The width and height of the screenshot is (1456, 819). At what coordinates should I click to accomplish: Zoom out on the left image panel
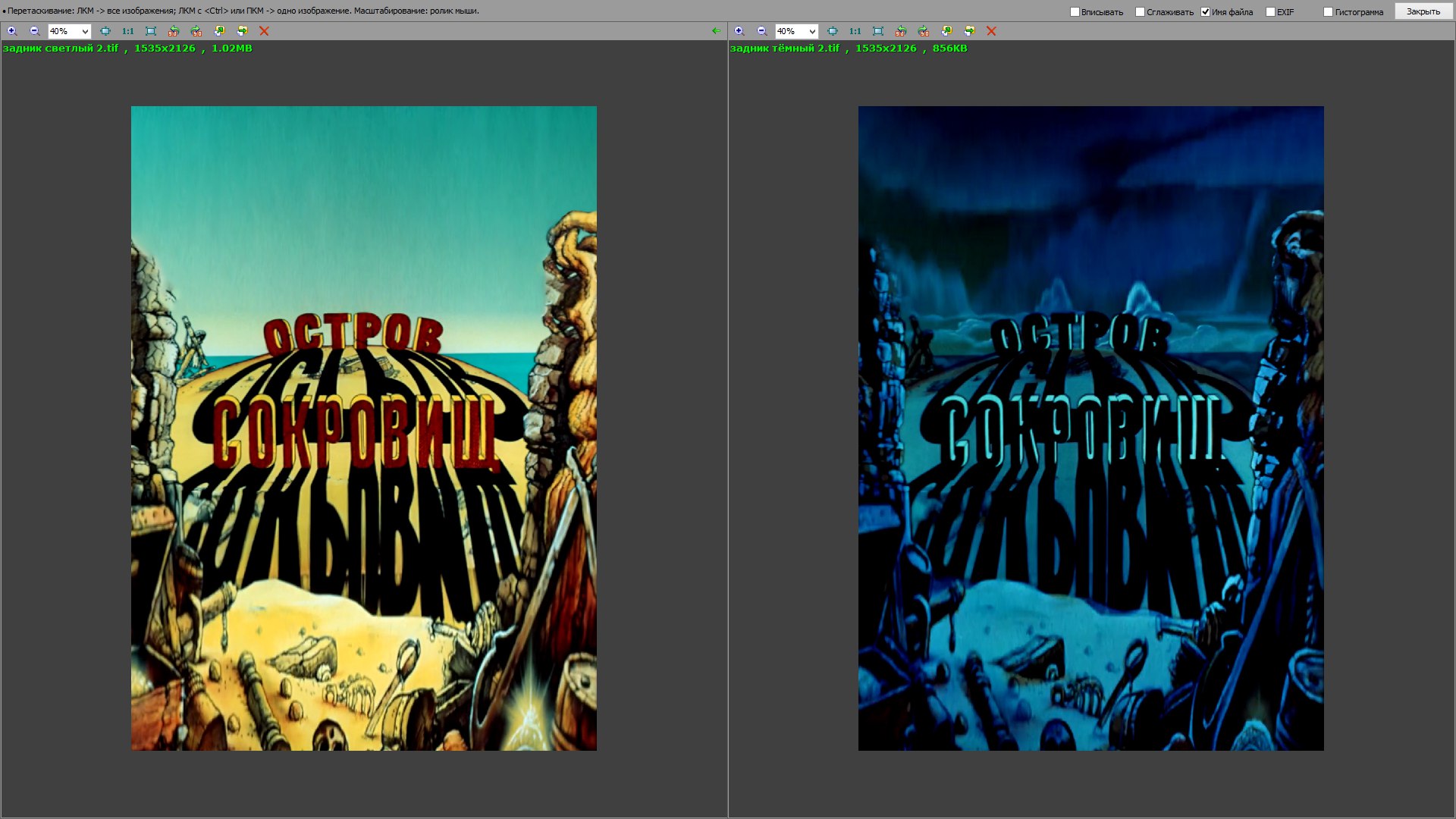pyautogui.click(x=35, y=31)
